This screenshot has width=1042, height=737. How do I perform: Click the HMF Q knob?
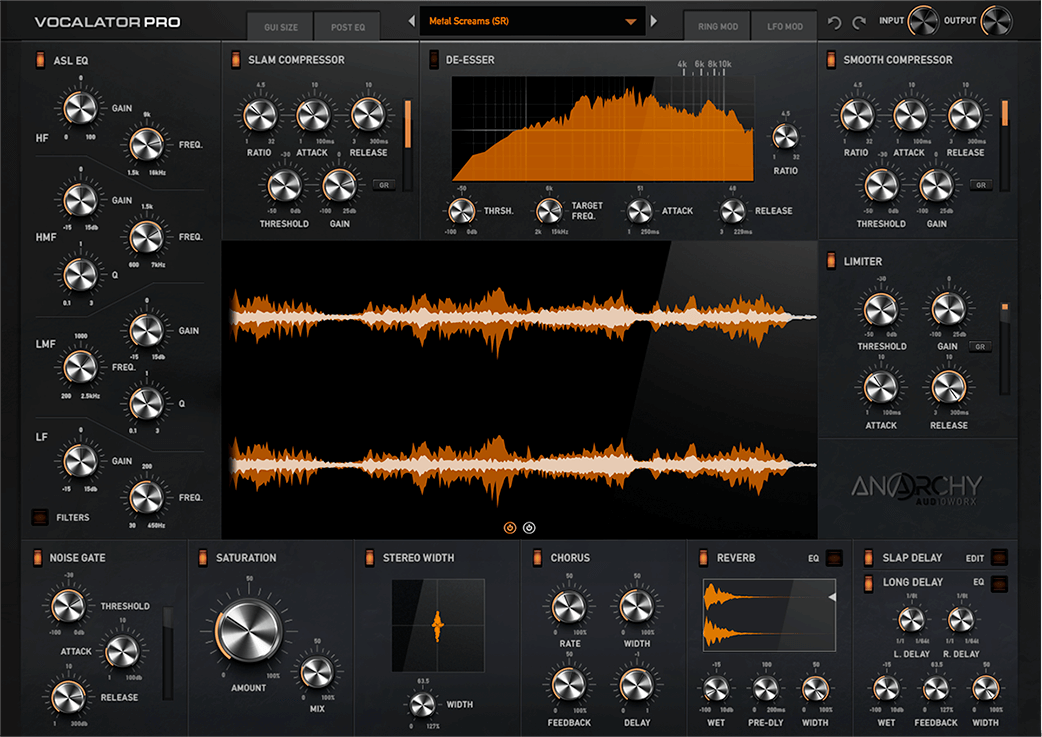click(80, 274)
